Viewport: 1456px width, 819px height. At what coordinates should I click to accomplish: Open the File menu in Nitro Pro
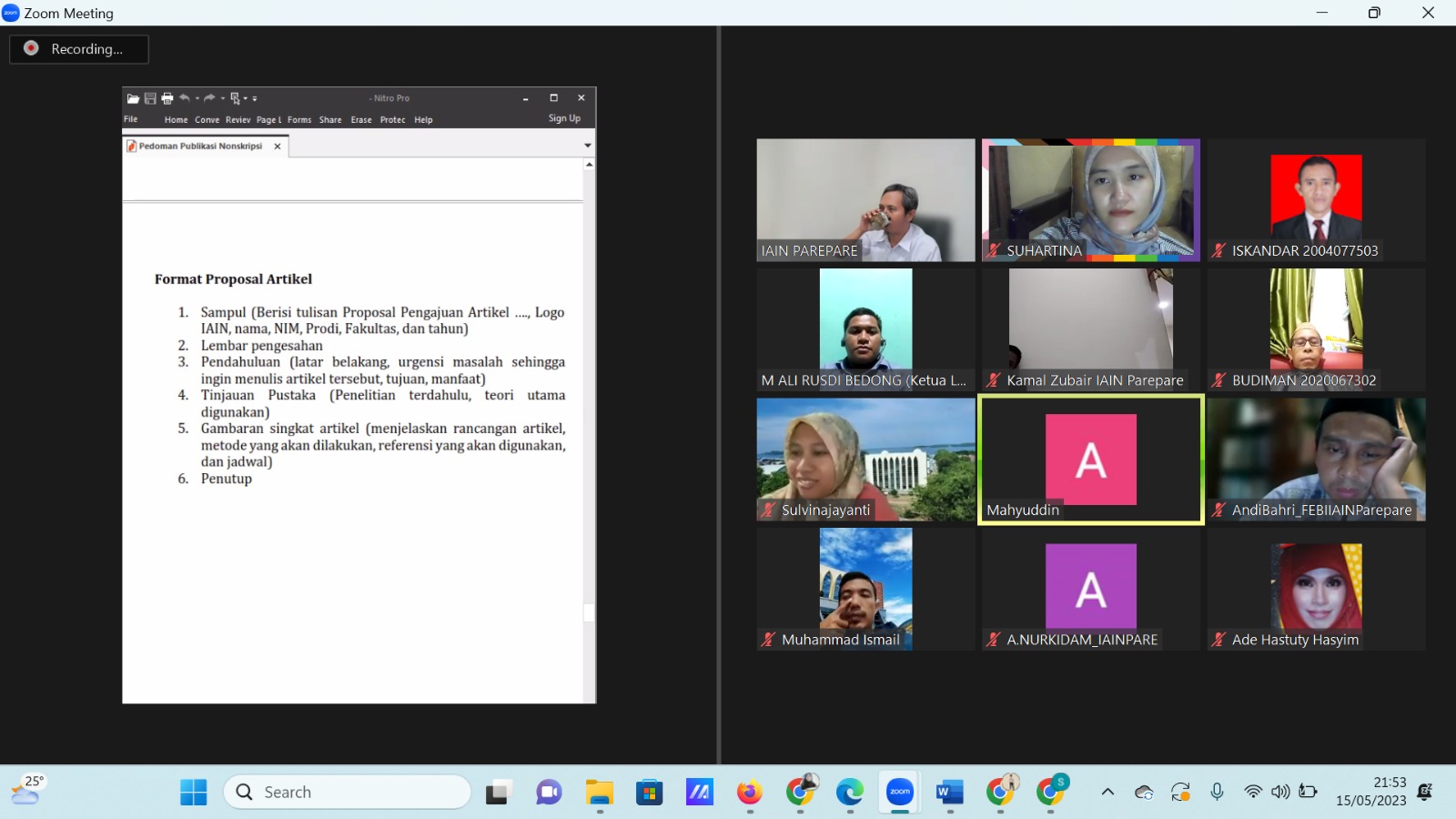pos(131,119)
